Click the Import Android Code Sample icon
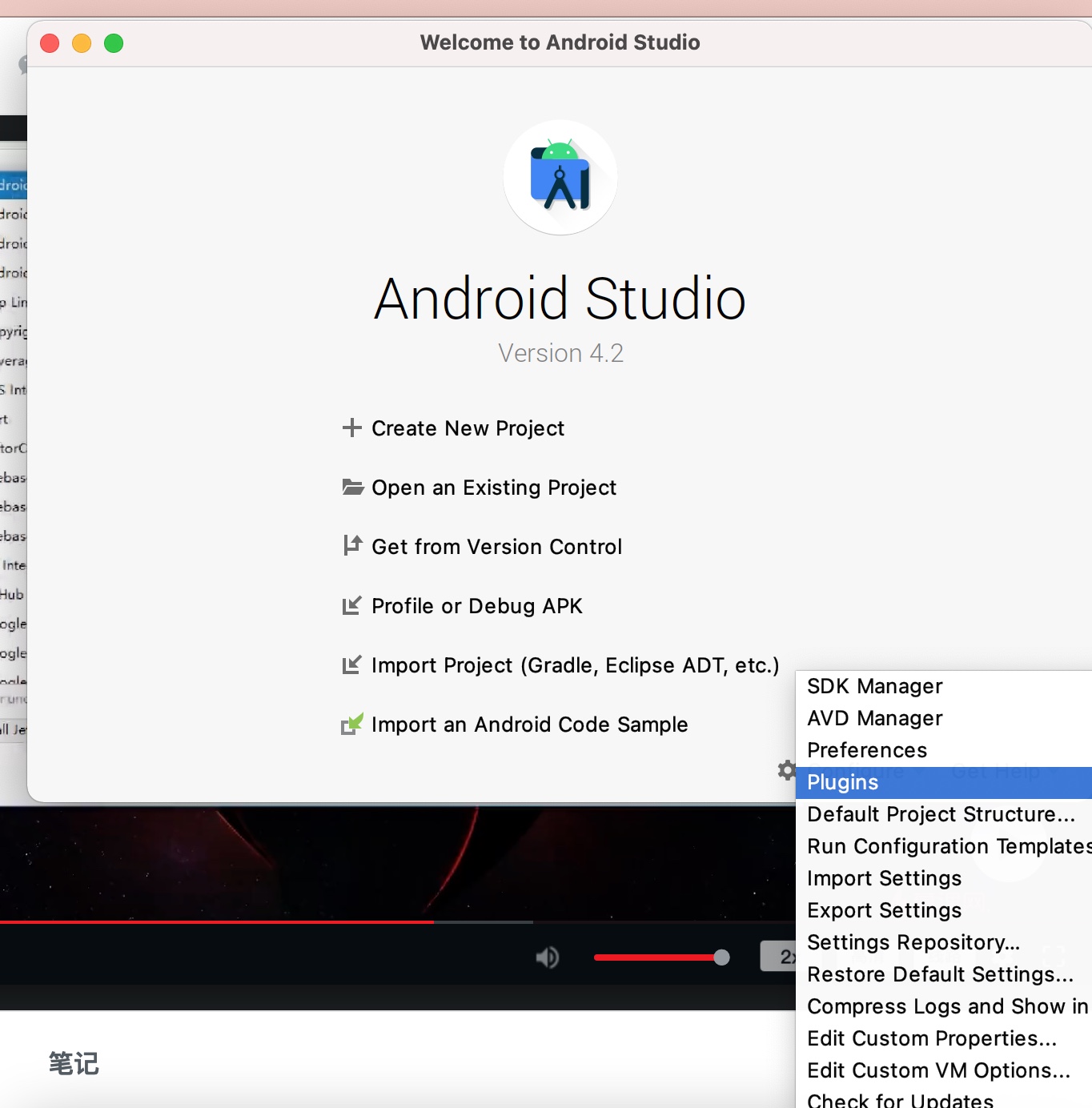Screen dimensions: 1092x1108 (x=352, y=725)
